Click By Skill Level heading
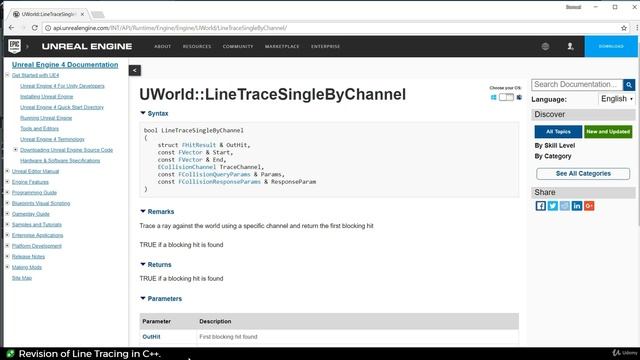Viewport: 640px width, 360px height. (x=555, y=145)
